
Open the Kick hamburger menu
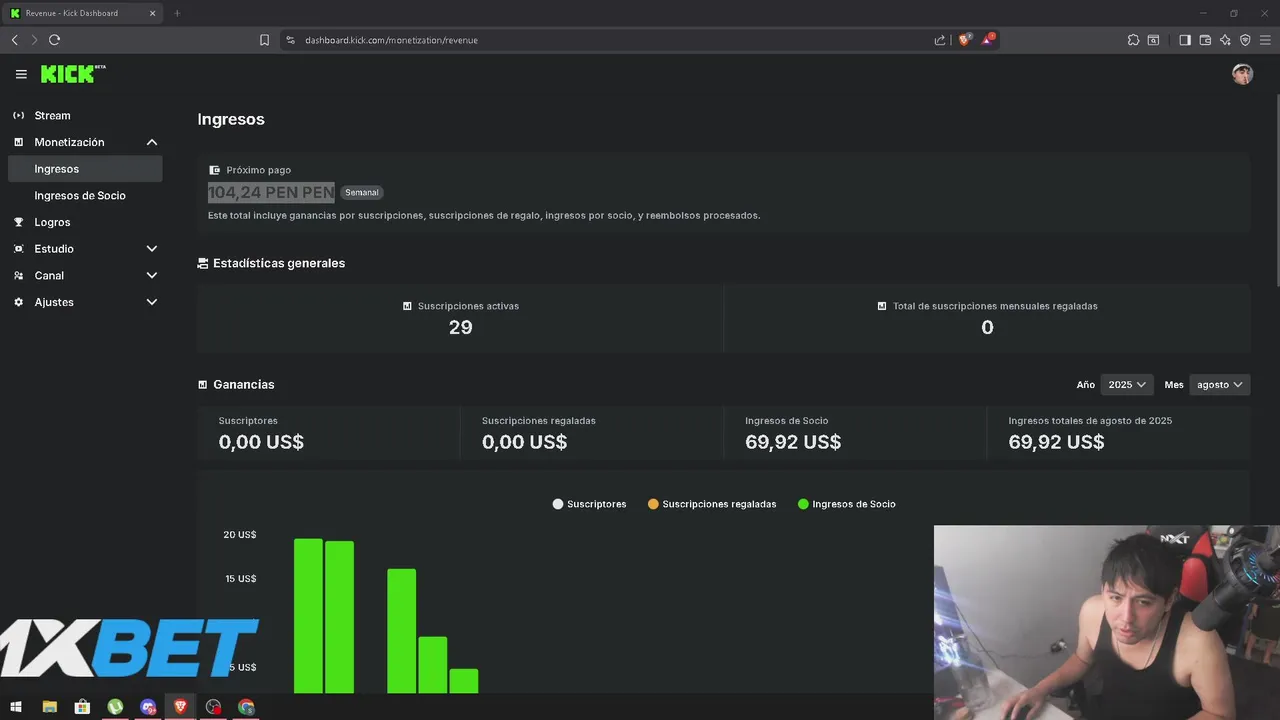pyautogui.click(x=21, y=74)
